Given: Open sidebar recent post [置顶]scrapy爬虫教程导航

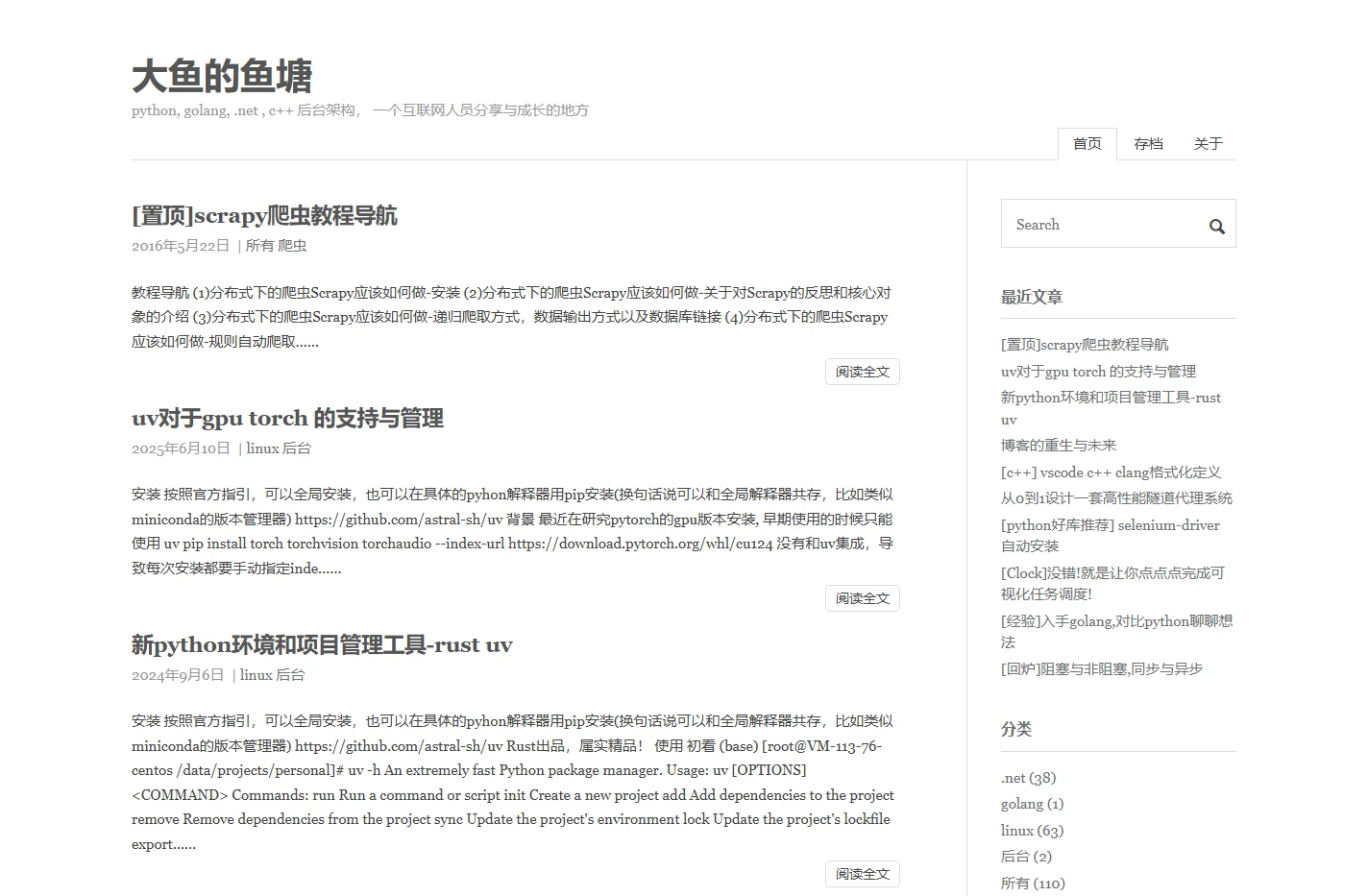Looking at the screenshot, I should 1085,345.
